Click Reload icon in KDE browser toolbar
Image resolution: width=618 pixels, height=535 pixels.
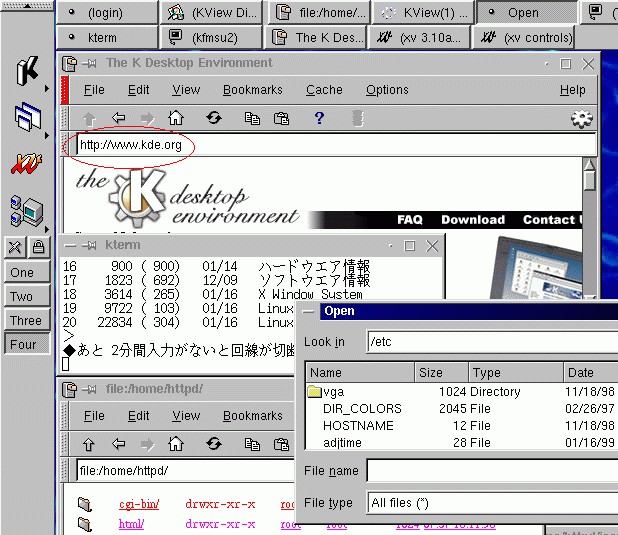click(214, 117)
